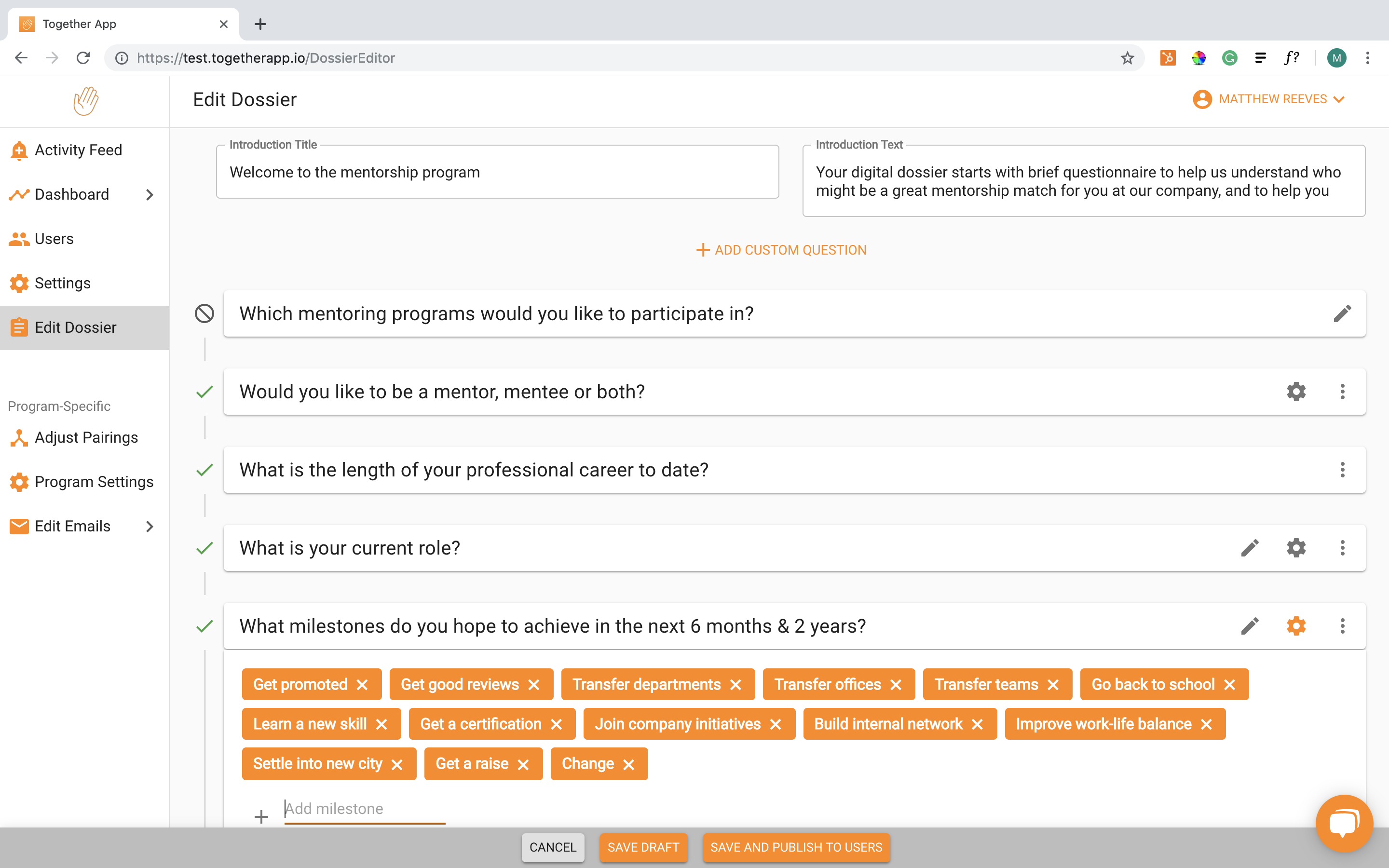Expand the Dashboard sidebar submenu
This screenshot has height=868, width=1389.
150,195
